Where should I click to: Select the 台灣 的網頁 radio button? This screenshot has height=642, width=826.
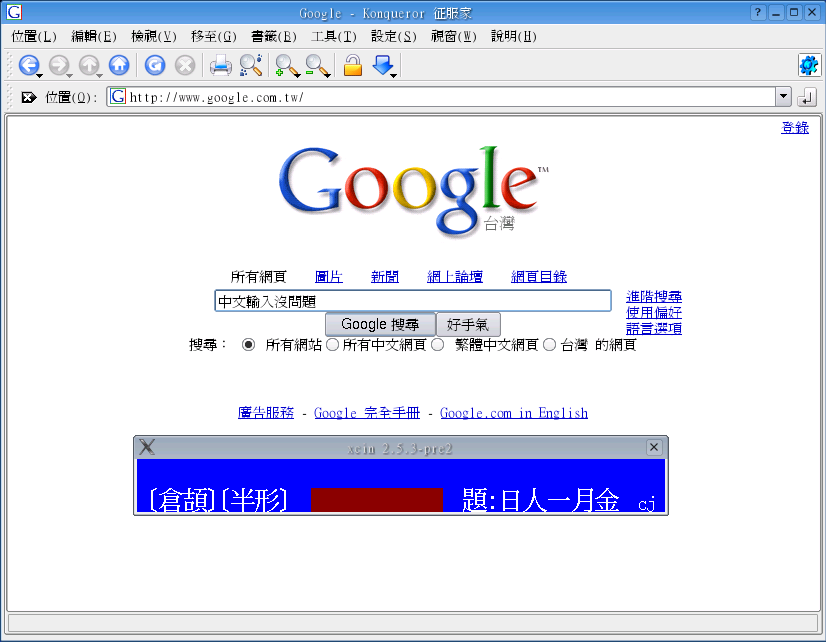pos(549,345)
